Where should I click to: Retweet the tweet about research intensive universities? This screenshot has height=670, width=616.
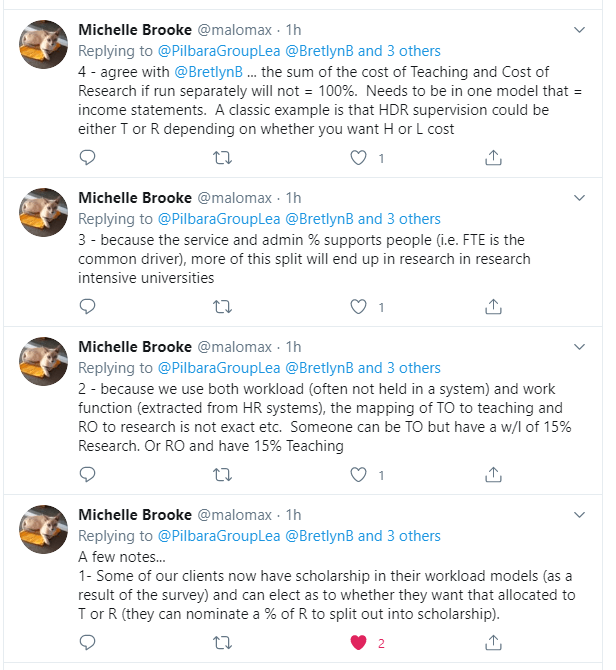(x=223, y=307)
